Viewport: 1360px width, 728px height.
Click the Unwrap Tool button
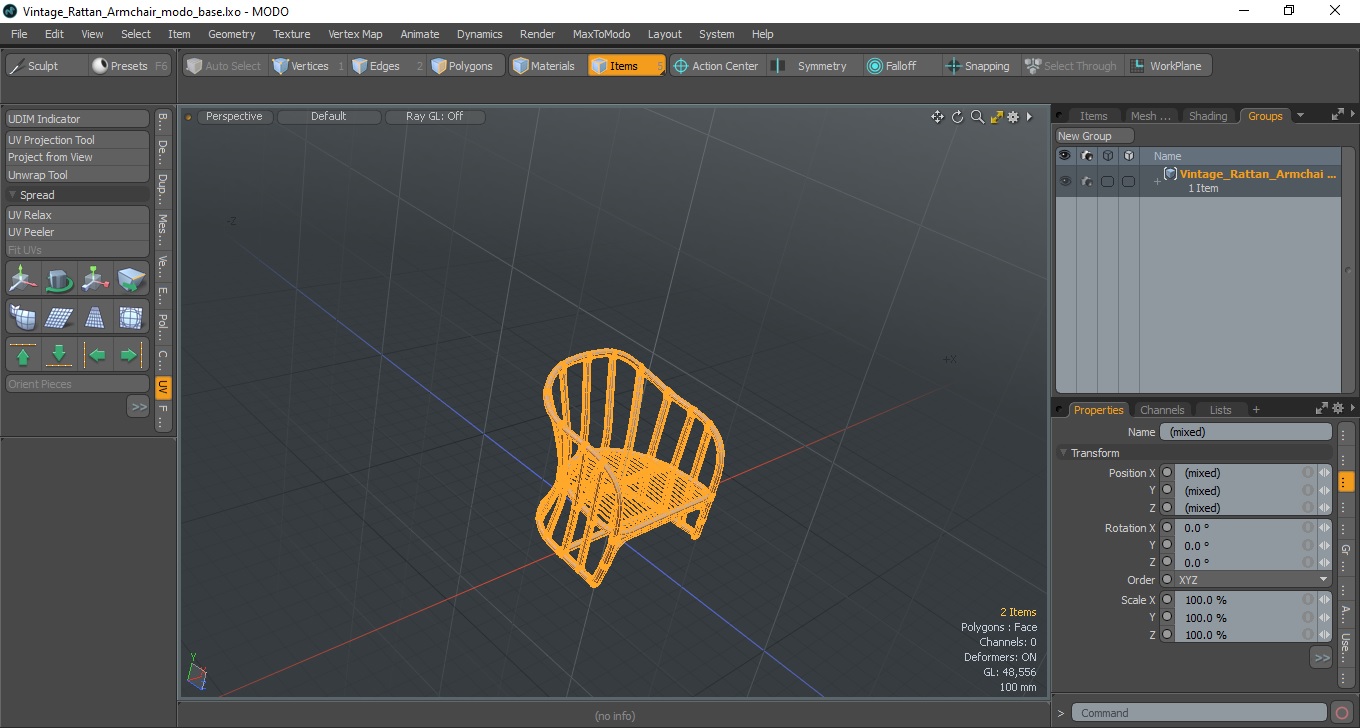click(x=78, y=175)
